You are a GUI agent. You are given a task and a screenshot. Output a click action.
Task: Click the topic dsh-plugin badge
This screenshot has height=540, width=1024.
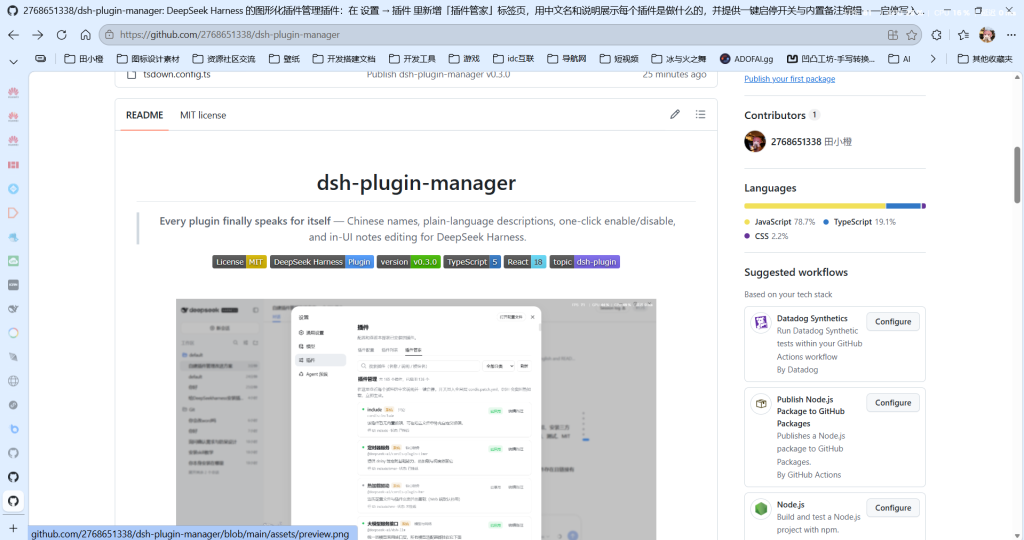(584, 262)
